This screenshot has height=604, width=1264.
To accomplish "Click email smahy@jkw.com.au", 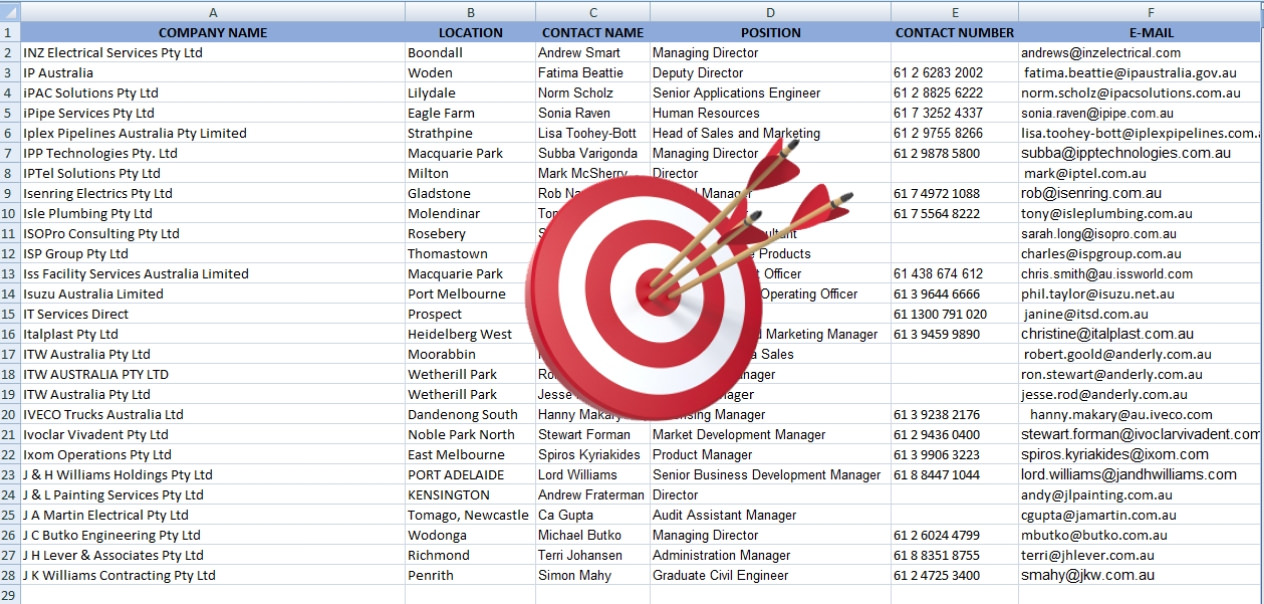I will tap(1141, 575).
